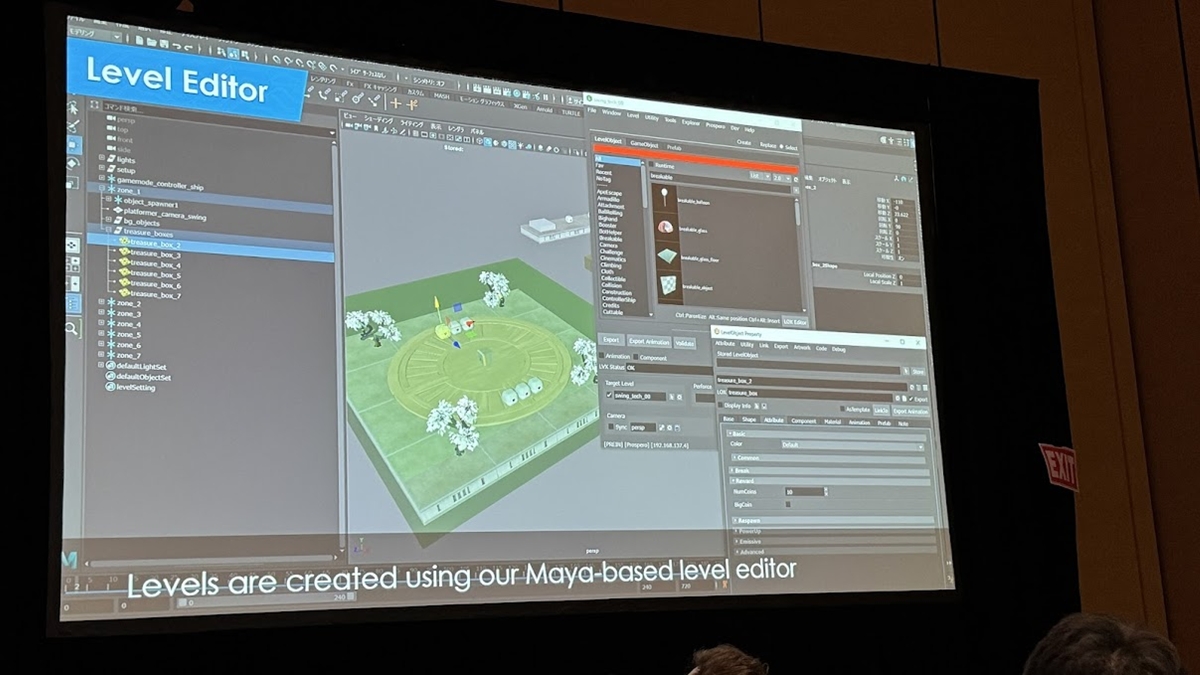Click the defaultLightSet set icon
This screenshot has width=1200, height=675.
click(x=110, y=367)
